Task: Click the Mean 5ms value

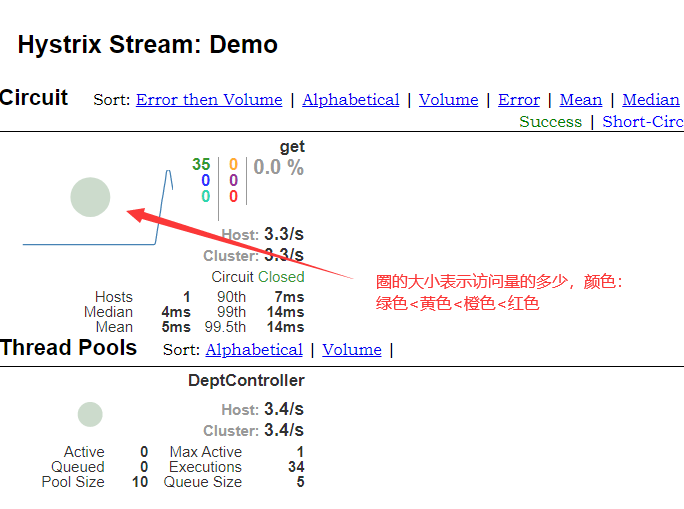Action: [176, 327]
